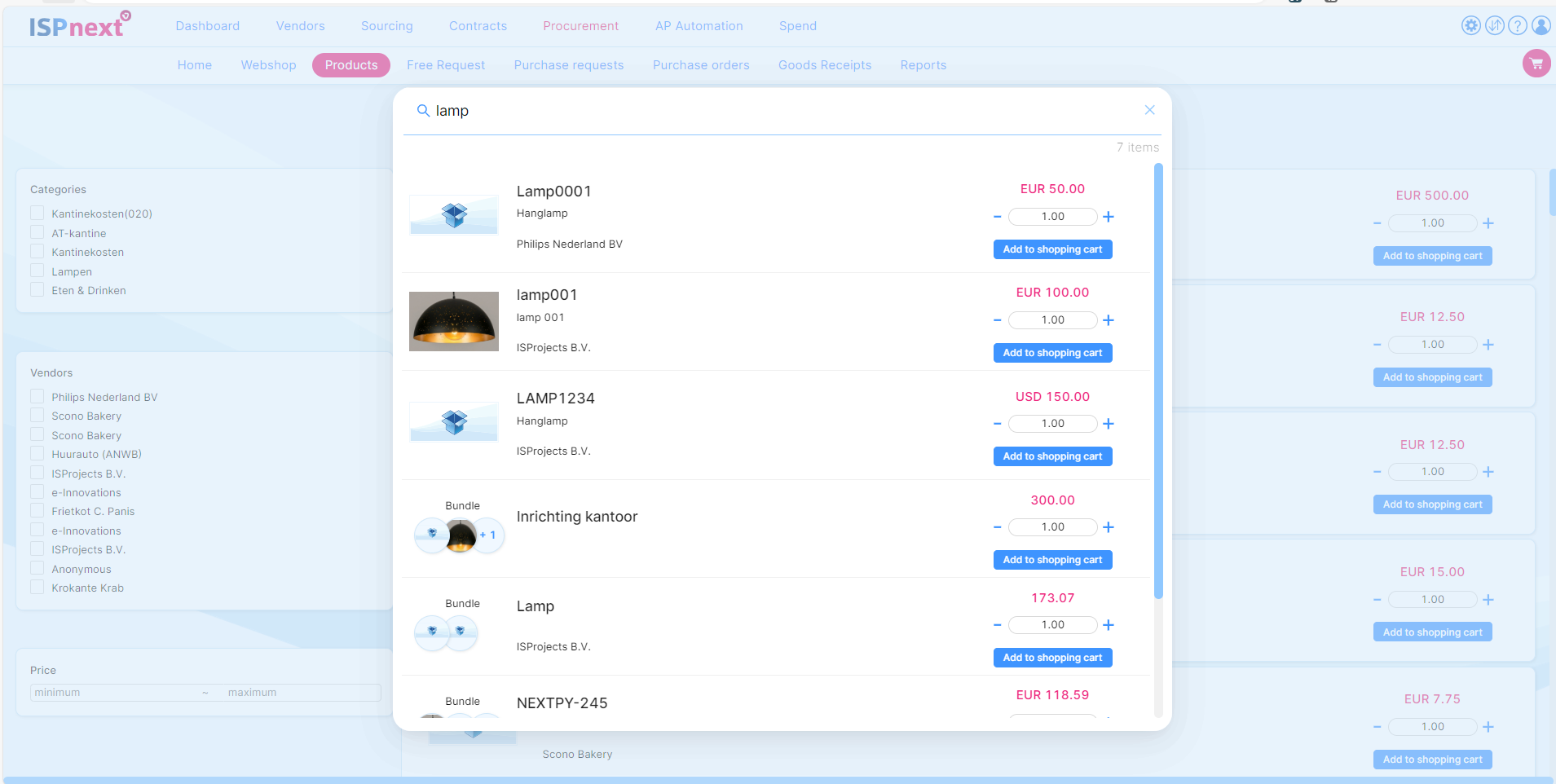
Task: Decrease lamp001 quantity with minus
Action: pyautogui.click(x=997, y=320)
